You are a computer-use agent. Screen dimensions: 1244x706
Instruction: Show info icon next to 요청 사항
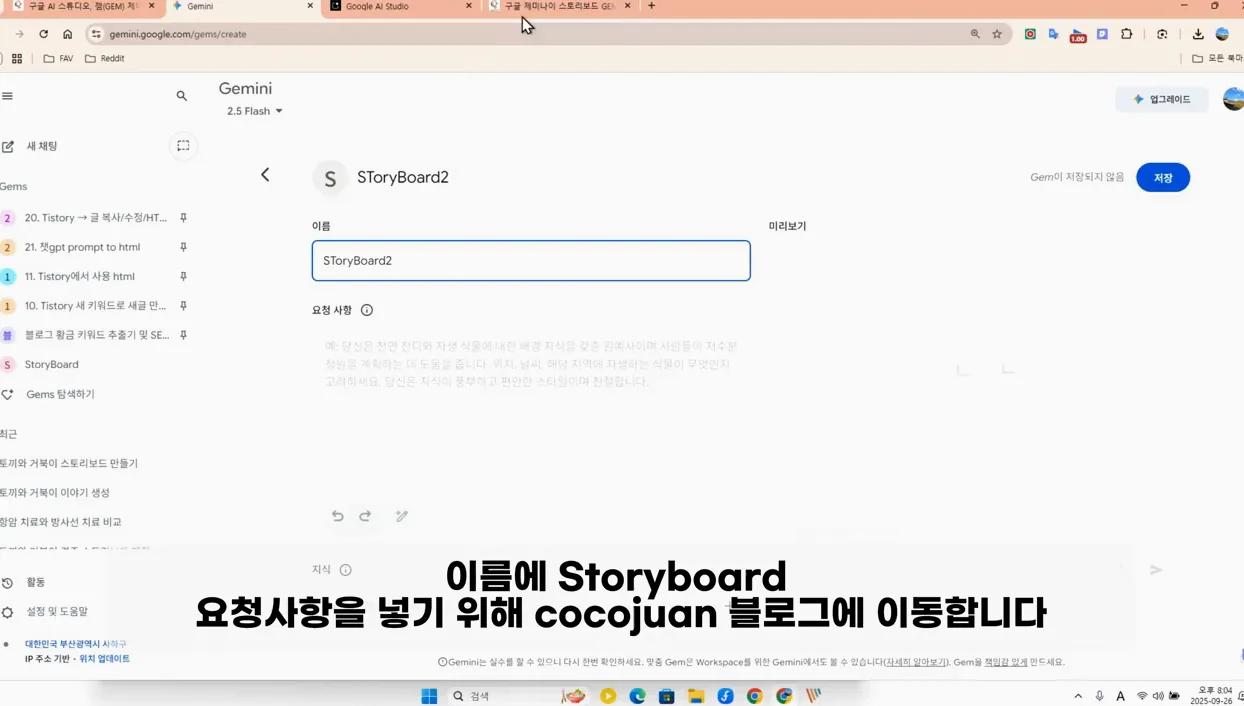pos(367,310)
